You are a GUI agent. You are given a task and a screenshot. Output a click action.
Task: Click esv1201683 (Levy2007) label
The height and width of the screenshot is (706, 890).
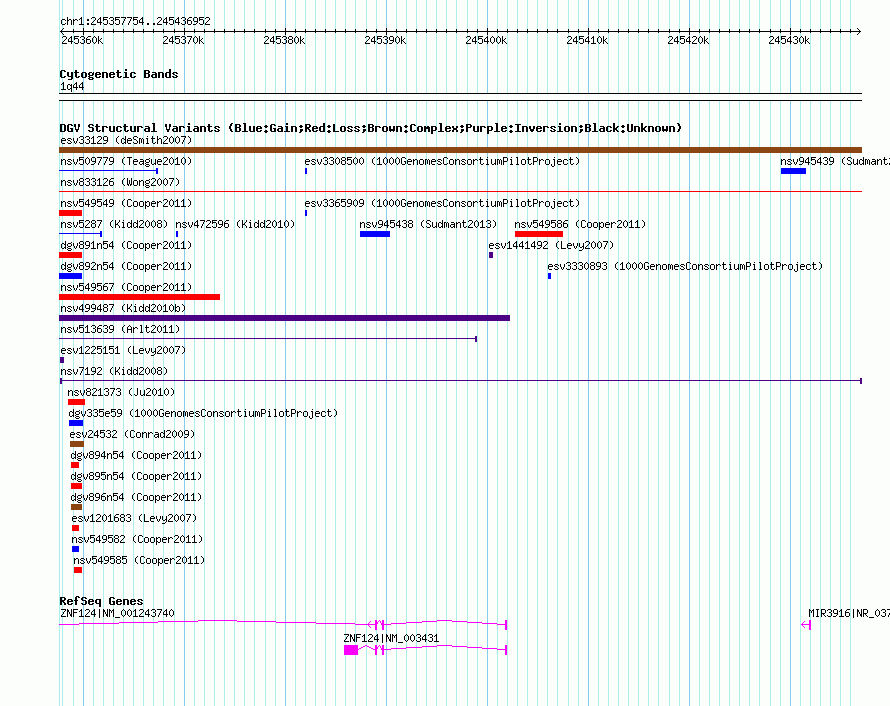135,518
